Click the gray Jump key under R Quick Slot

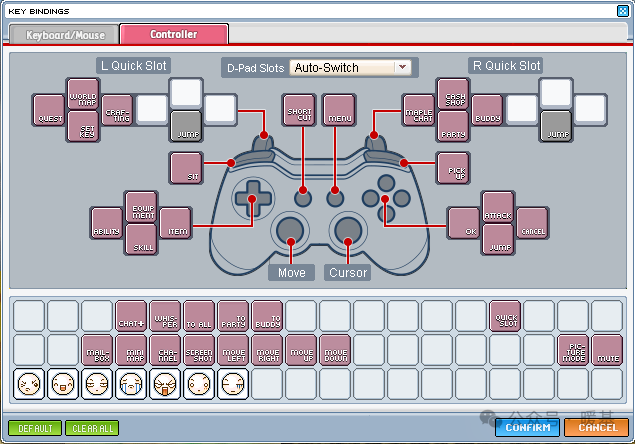point(556,126)
